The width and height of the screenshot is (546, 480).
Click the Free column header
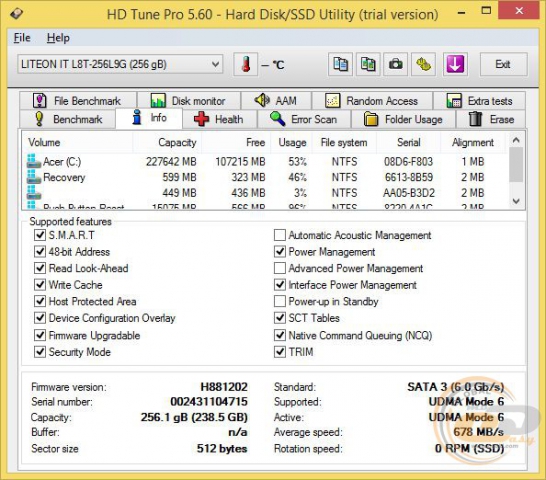[236, 142]
